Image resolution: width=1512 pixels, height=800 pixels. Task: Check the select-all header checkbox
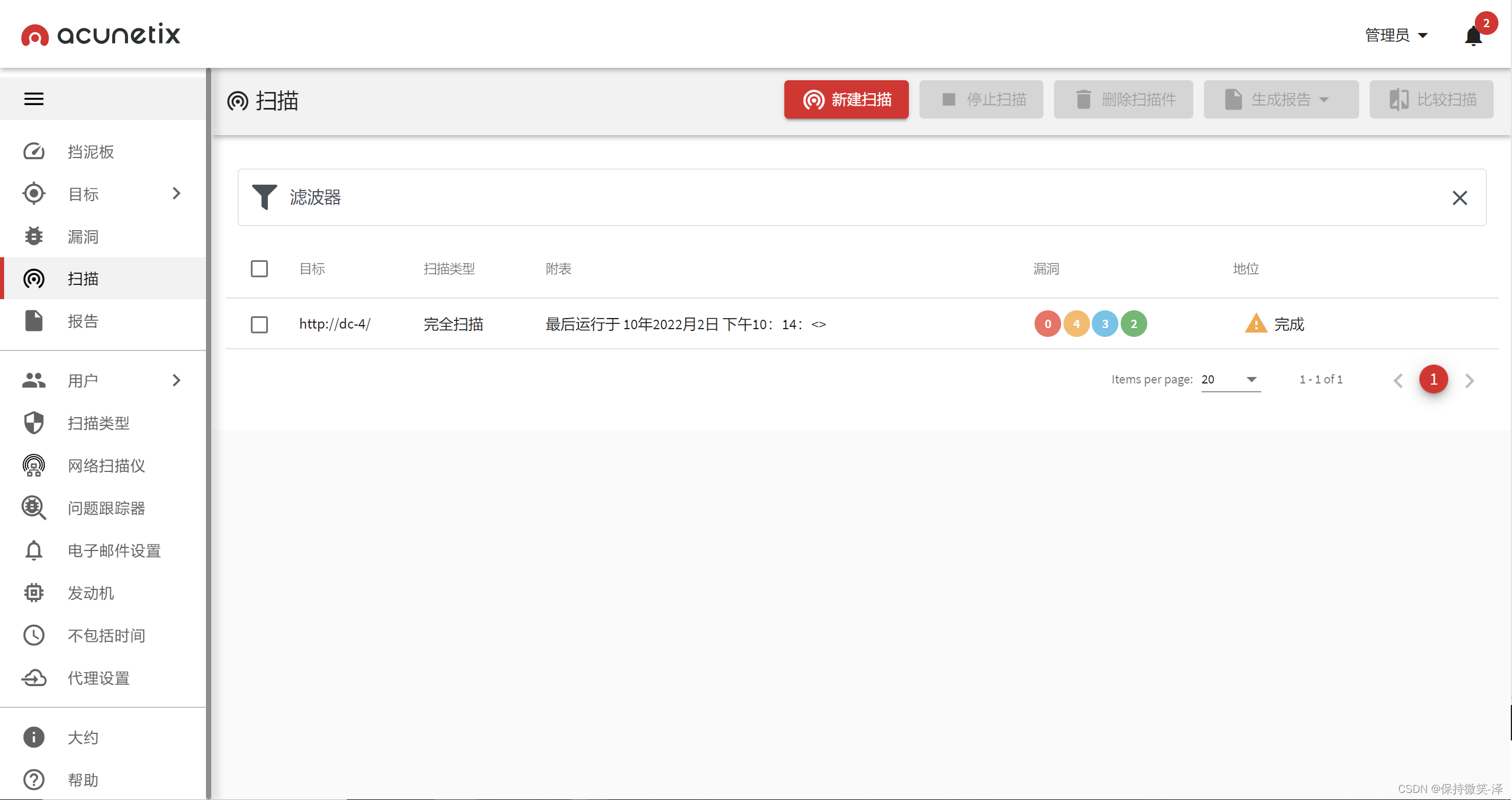[259, 269]
